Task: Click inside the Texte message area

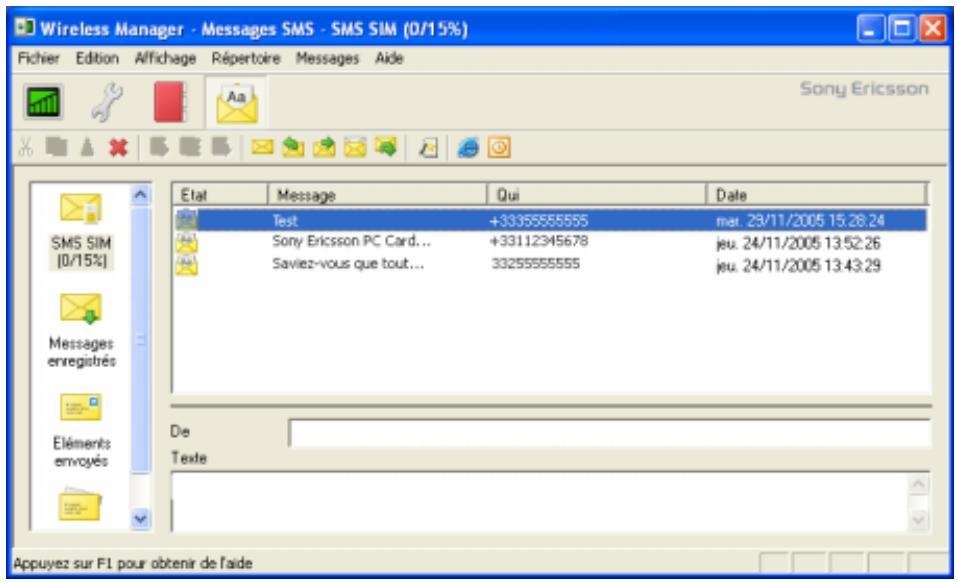Action: point(539,502)
